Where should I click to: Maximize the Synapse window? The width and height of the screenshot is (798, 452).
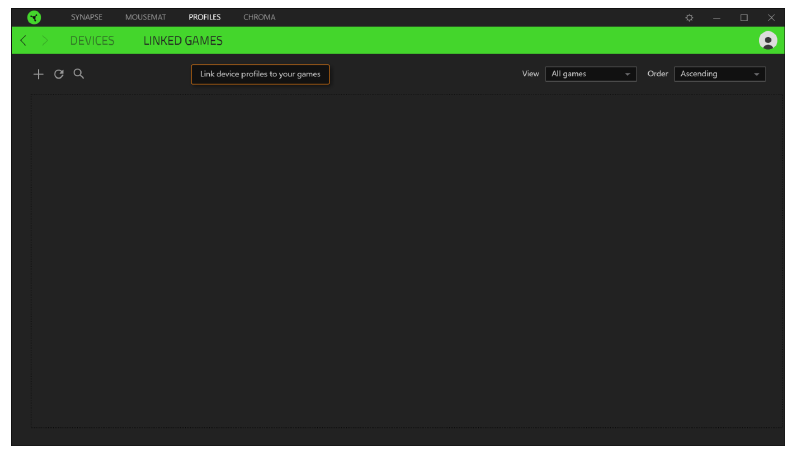pos(744,17)
